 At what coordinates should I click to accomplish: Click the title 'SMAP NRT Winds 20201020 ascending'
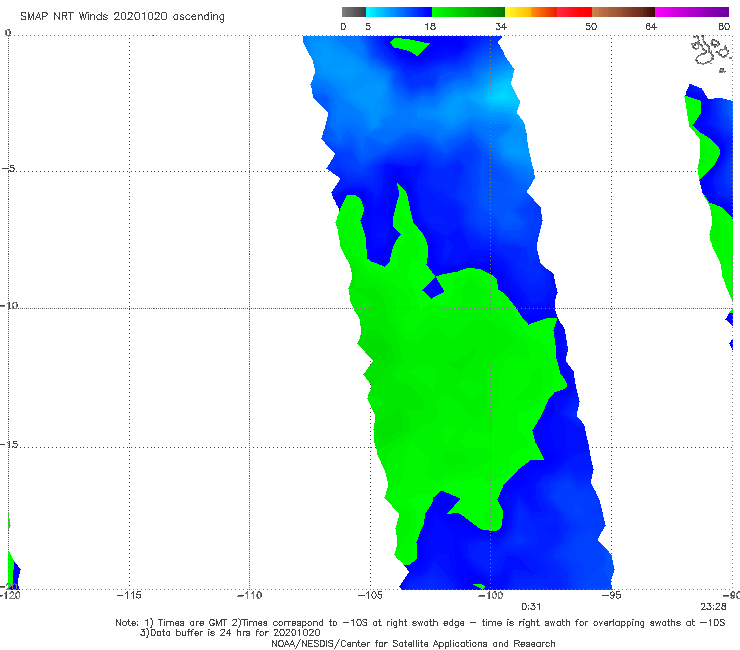click(122, 16)
